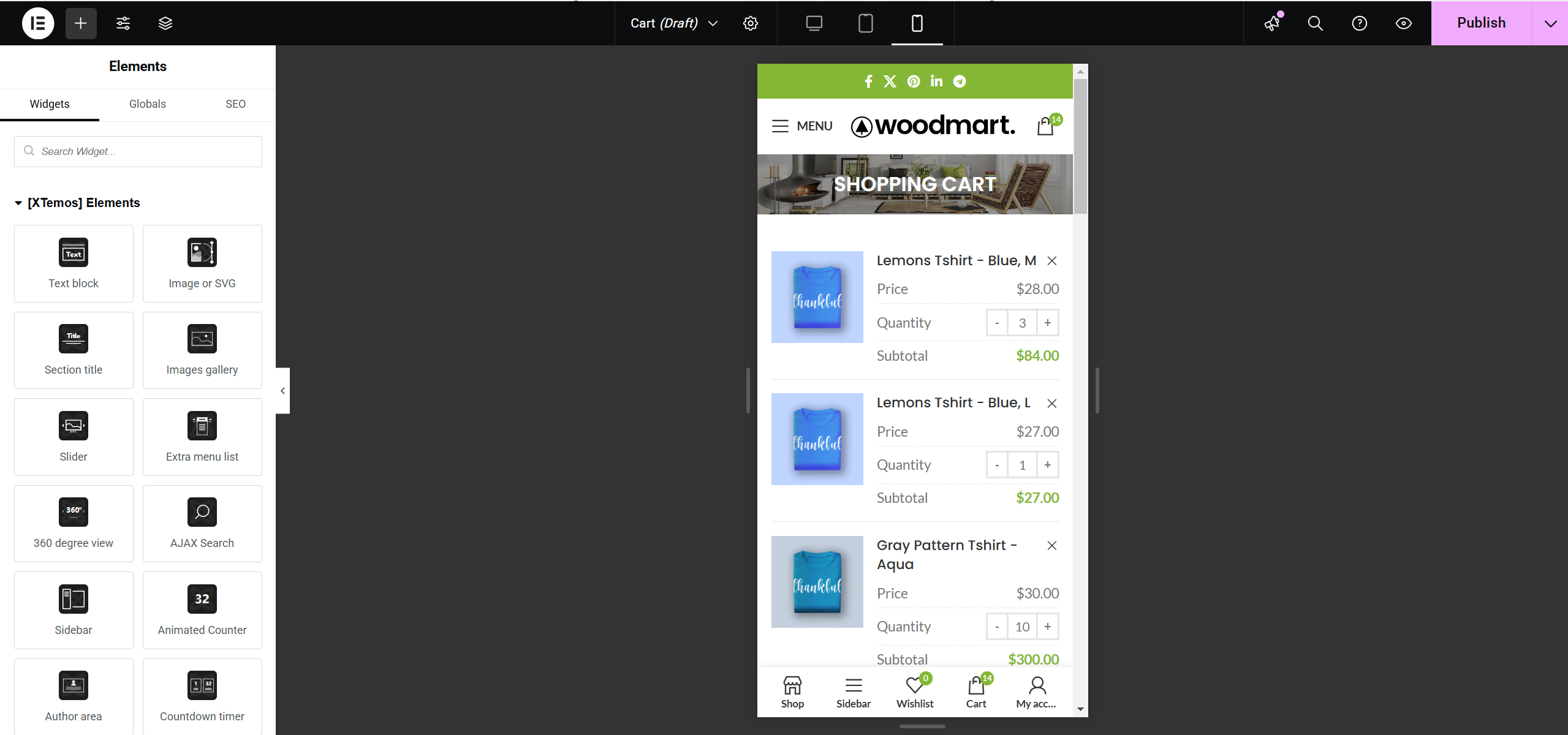1568x735 pixels.
Task: Select the AJAX Search widget
Action: [202, 524]
